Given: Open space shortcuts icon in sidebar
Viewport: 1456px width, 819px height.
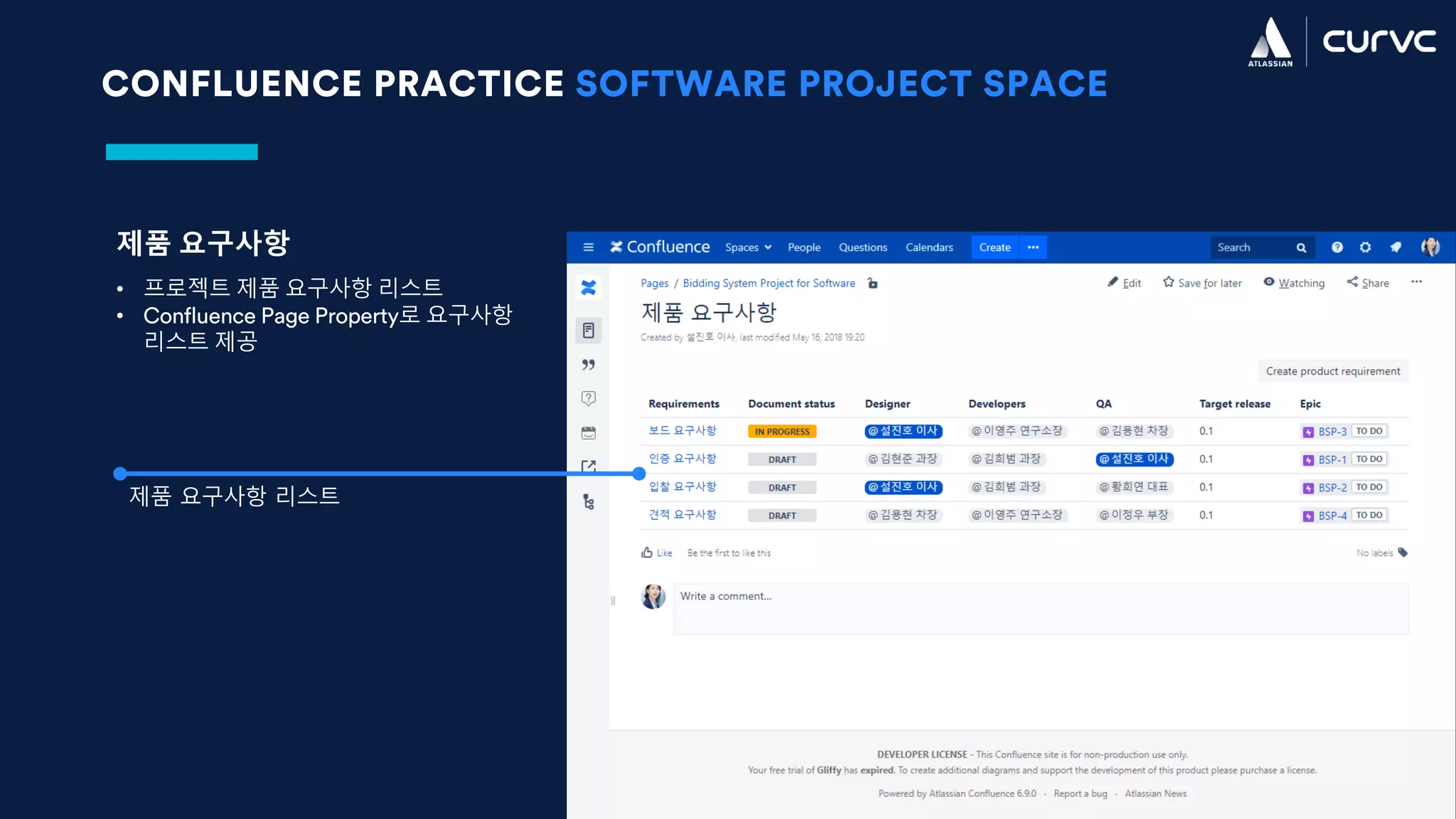Looking at the screenshot, I should [589, 466].
